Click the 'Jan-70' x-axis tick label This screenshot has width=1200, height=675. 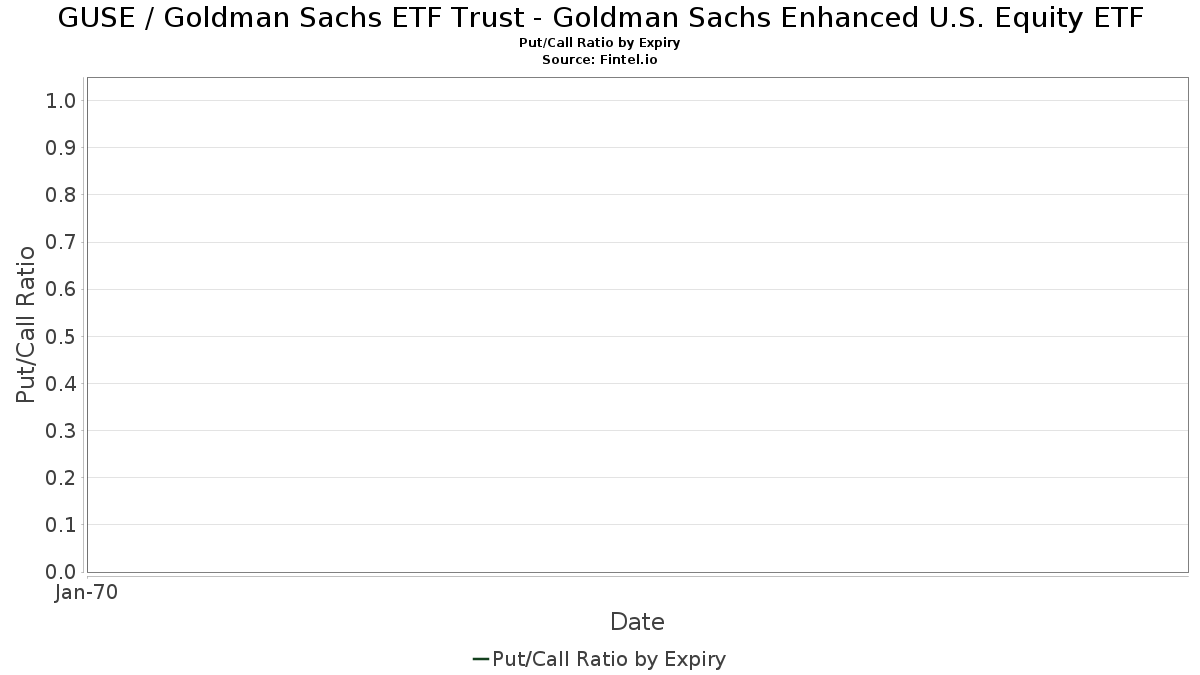point(87,593)
